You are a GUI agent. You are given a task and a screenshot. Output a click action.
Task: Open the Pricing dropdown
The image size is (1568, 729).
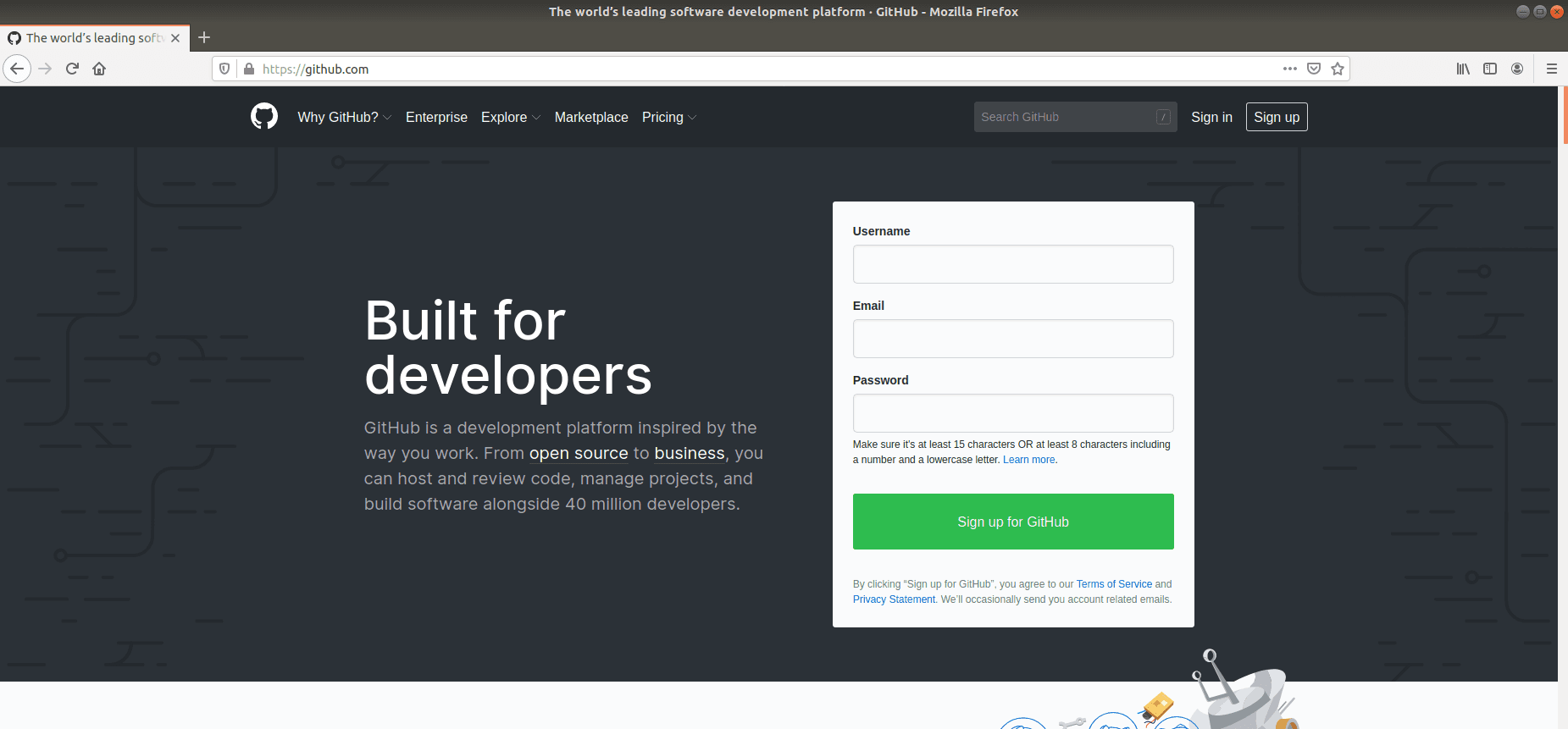pyautogui.click(x=668, y=117)
